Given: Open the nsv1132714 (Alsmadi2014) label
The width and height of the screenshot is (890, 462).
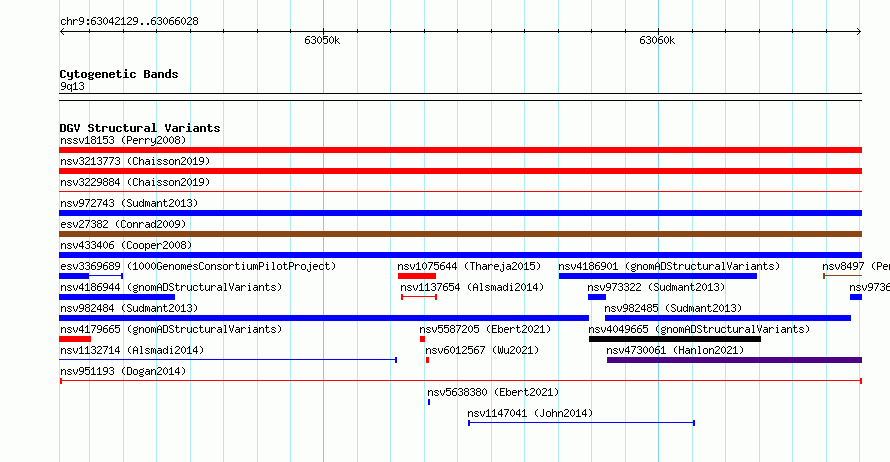Looking at the screenshot, I should 132,350.
